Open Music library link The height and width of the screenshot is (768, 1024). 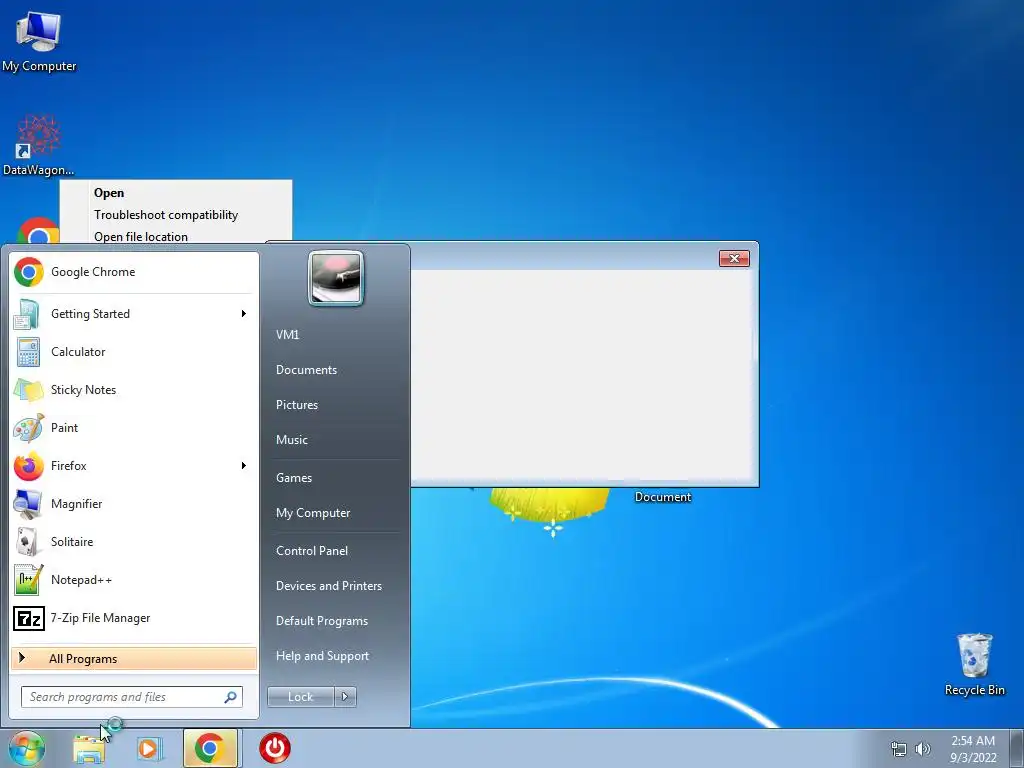pos(292,440)
